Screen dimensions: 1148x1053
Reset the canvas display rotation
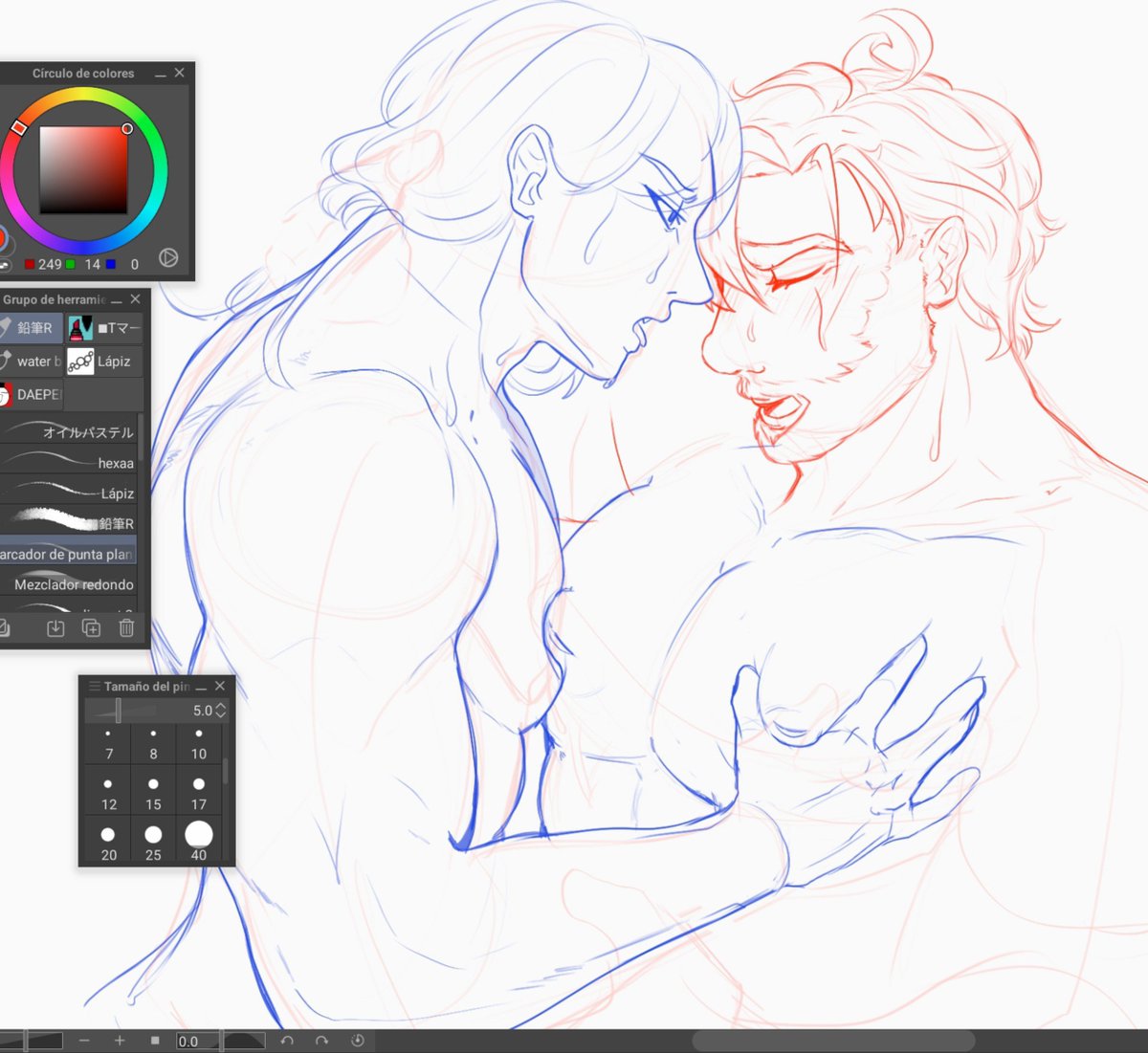pyautogui.click(x=358, y=1041)
